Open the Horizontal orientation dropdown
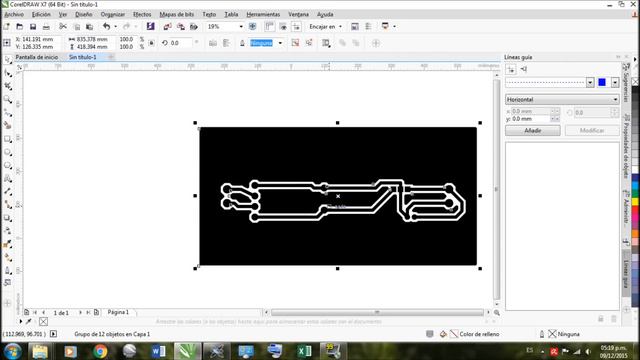This screenshot has height=360, width=640. [562, 100]
